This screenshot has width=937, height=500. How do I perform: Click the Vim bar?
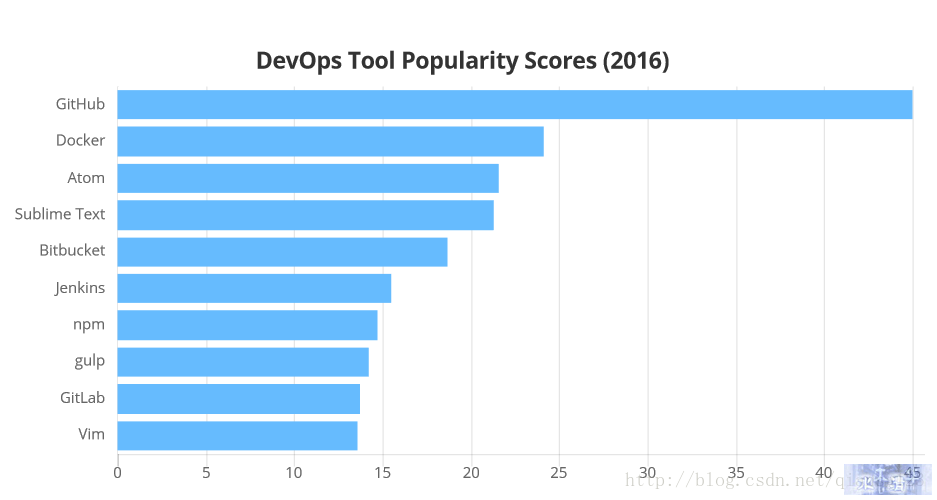coord(238,435)
